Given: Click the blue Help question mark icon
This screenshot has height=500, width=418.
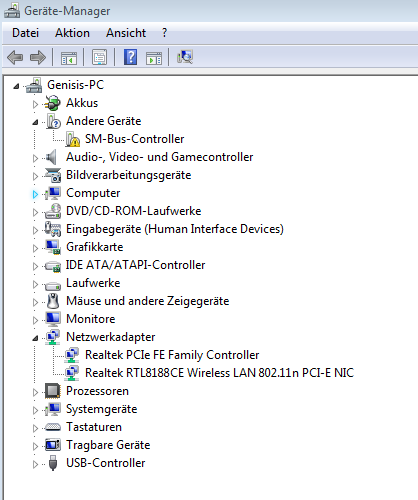Looking at the screenshot, I should 130,57.
